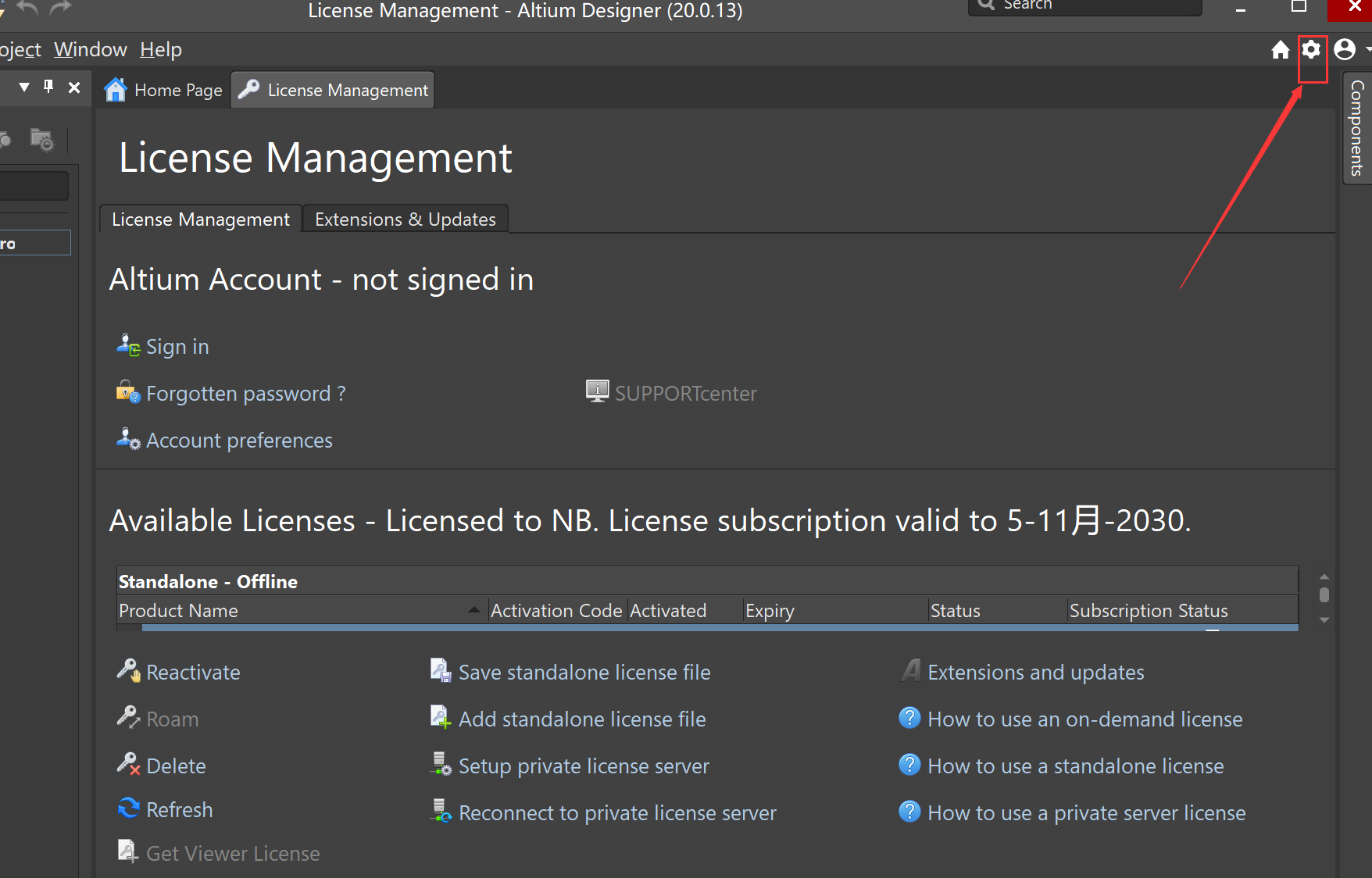The image size is (1372, 878).
Task: Click the Get Viewer License icon
Action: (x=127, y=851)
